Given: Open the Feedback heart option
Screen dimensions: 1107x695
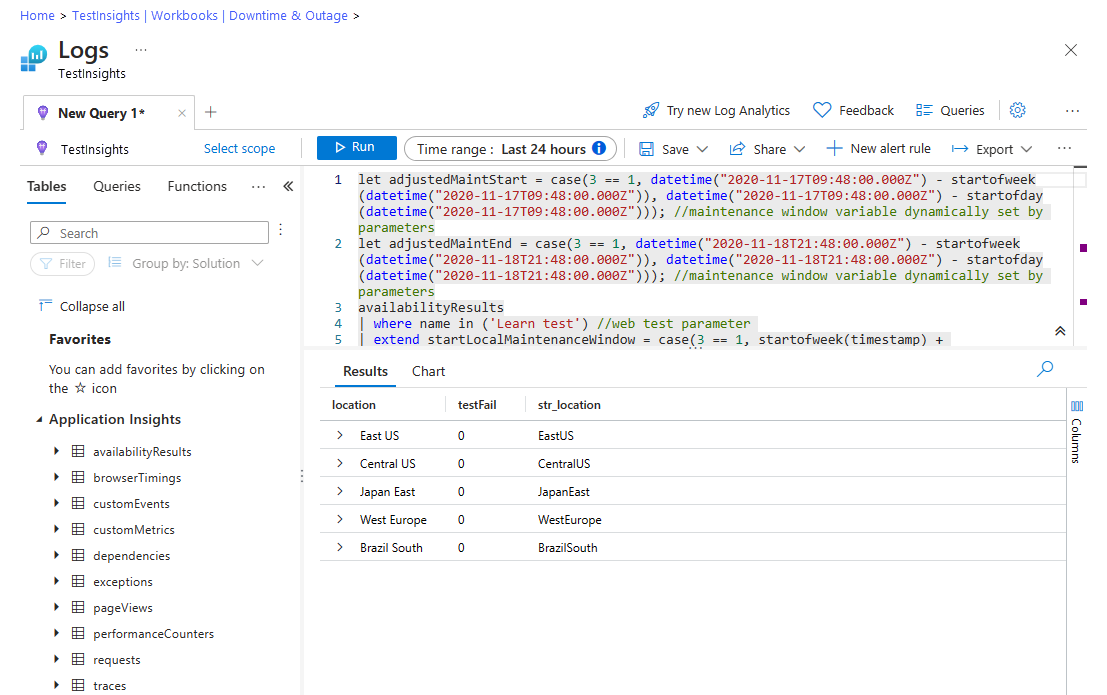Looking at the screenshot, I should (x=853, y=110).
